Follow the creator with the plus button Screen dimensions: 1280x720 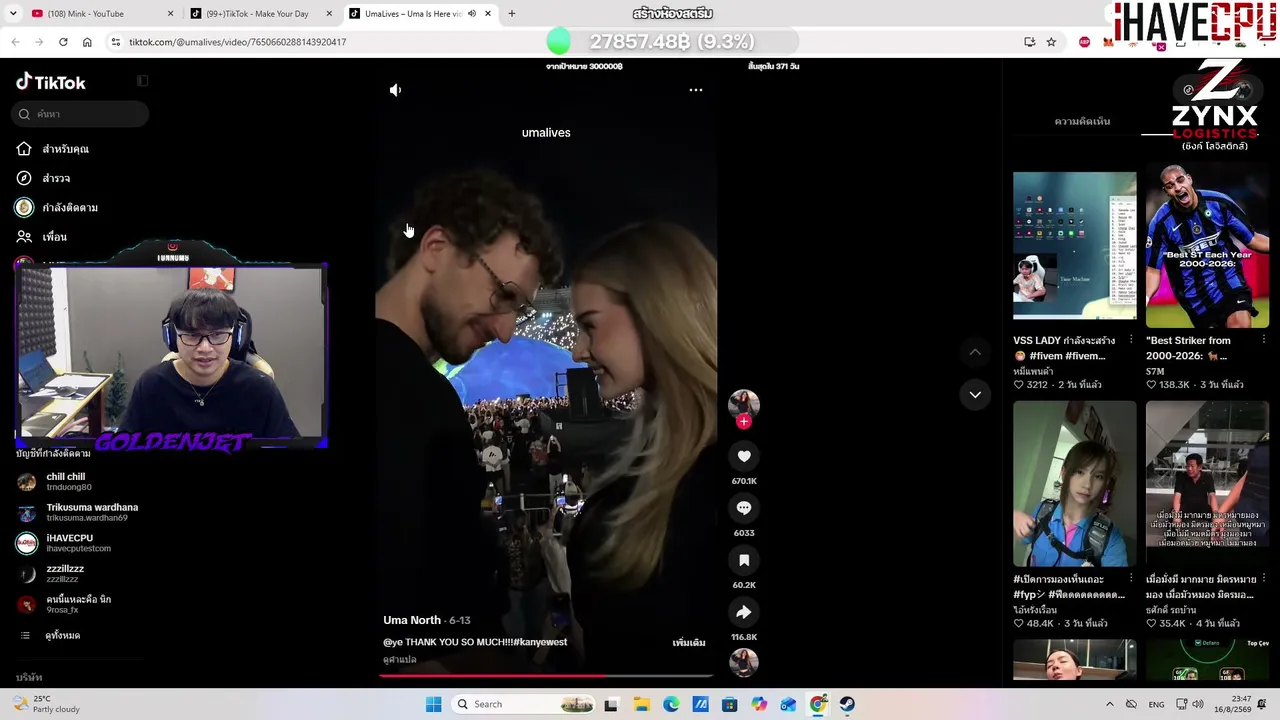pyautogui.click(x=743, y=422)
